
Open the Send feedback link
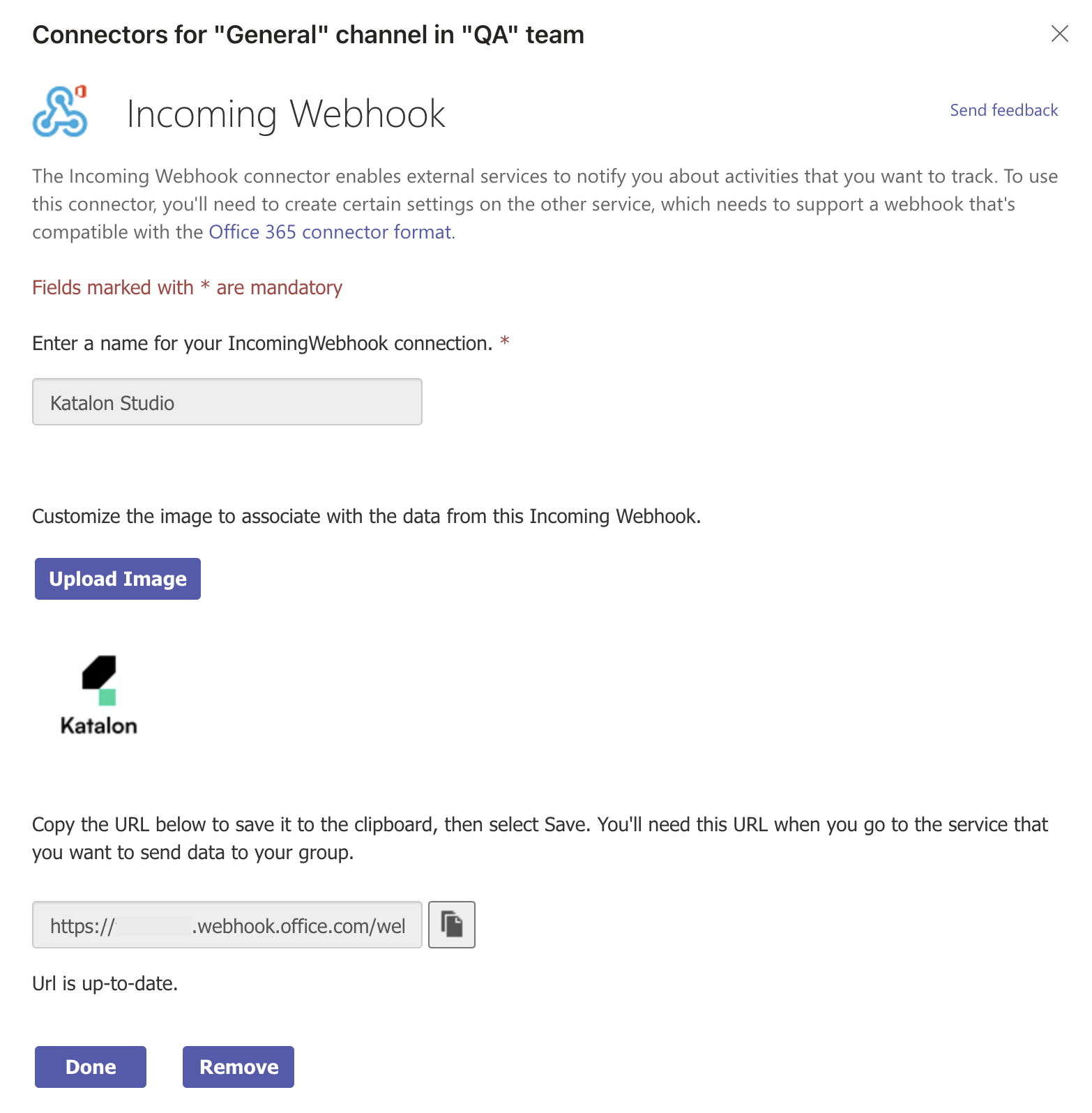click(x=1003, y=109)
